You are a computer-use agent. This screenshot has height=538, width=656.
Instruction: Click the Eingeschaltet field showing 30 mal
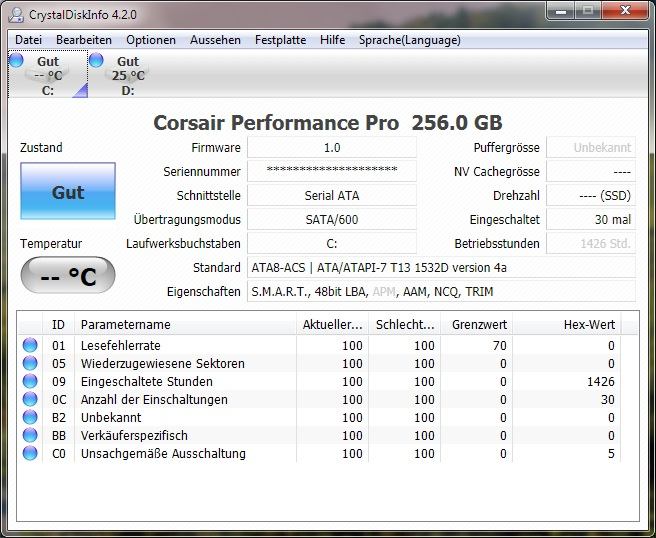pos(591,220)
